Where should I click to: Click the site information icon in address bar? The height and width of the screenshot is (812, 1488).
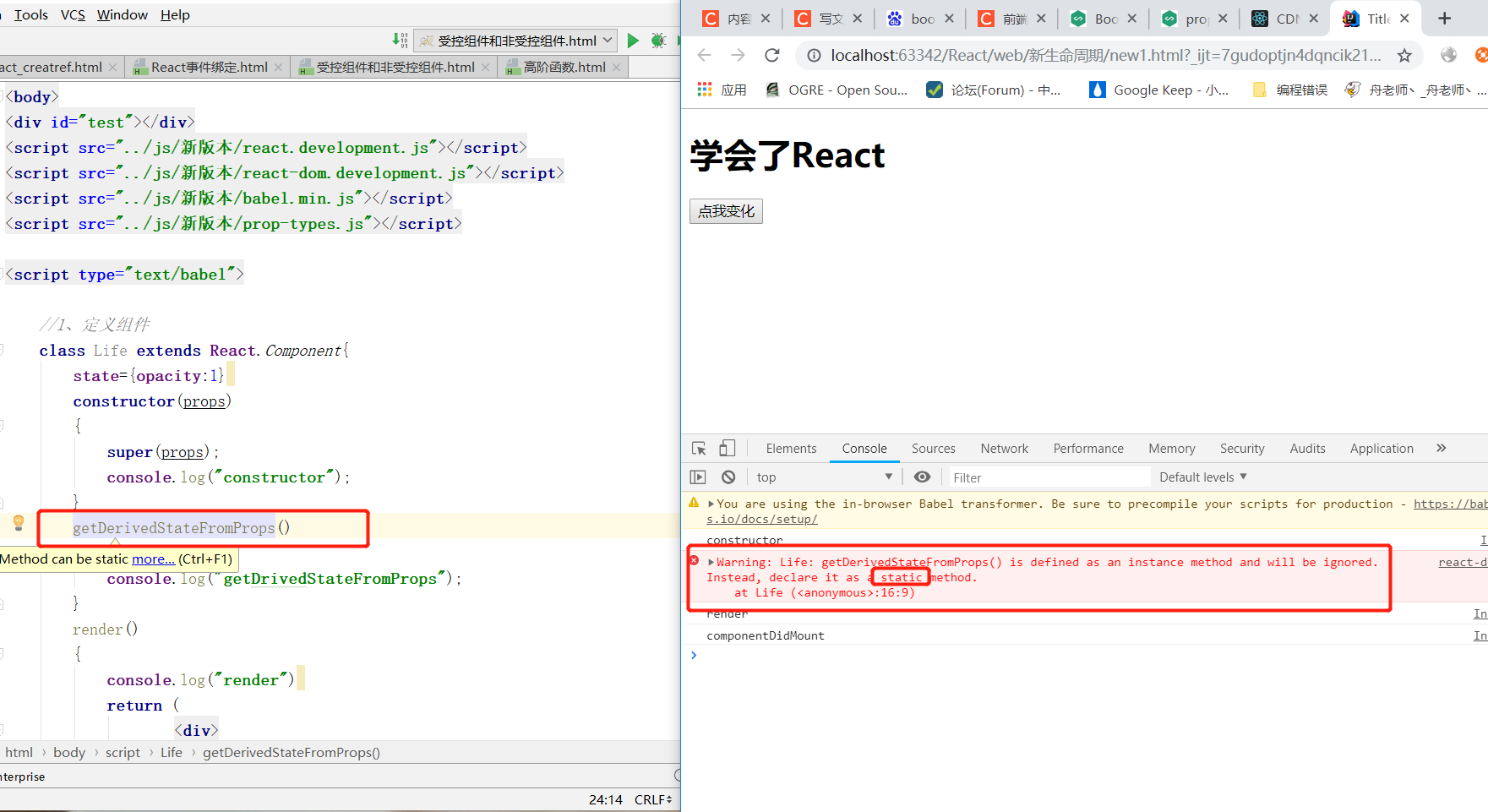(814, 56)
